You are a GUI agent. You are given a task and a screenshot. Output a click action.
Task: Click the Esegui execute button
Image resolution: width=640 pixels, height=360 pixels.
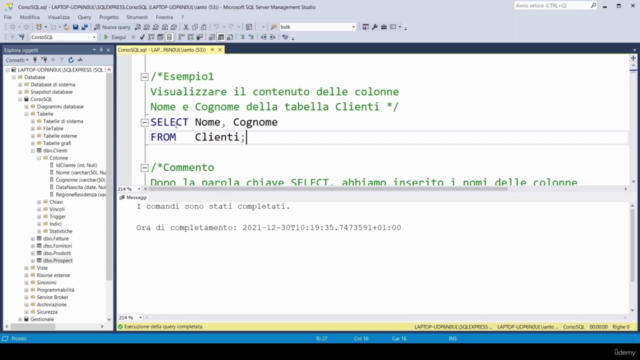click(x=115, y=37)
